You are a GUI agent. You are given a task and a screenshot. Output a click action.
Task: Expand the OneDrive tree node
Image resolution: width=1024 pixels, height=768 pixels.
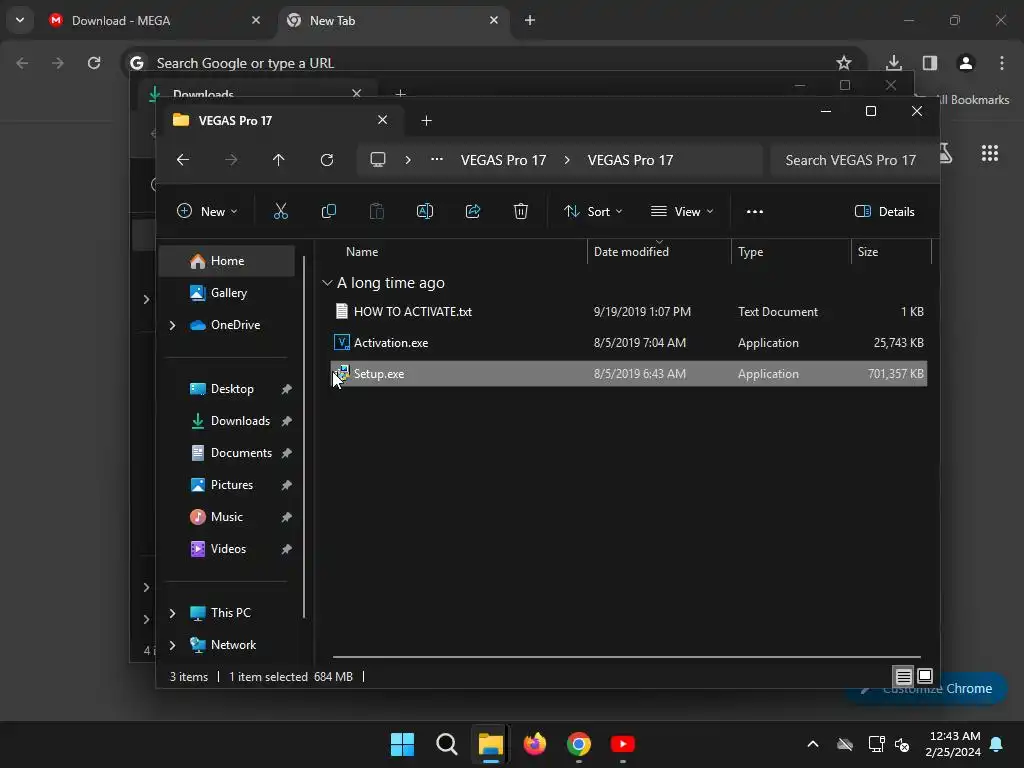[x=172, y=325]
